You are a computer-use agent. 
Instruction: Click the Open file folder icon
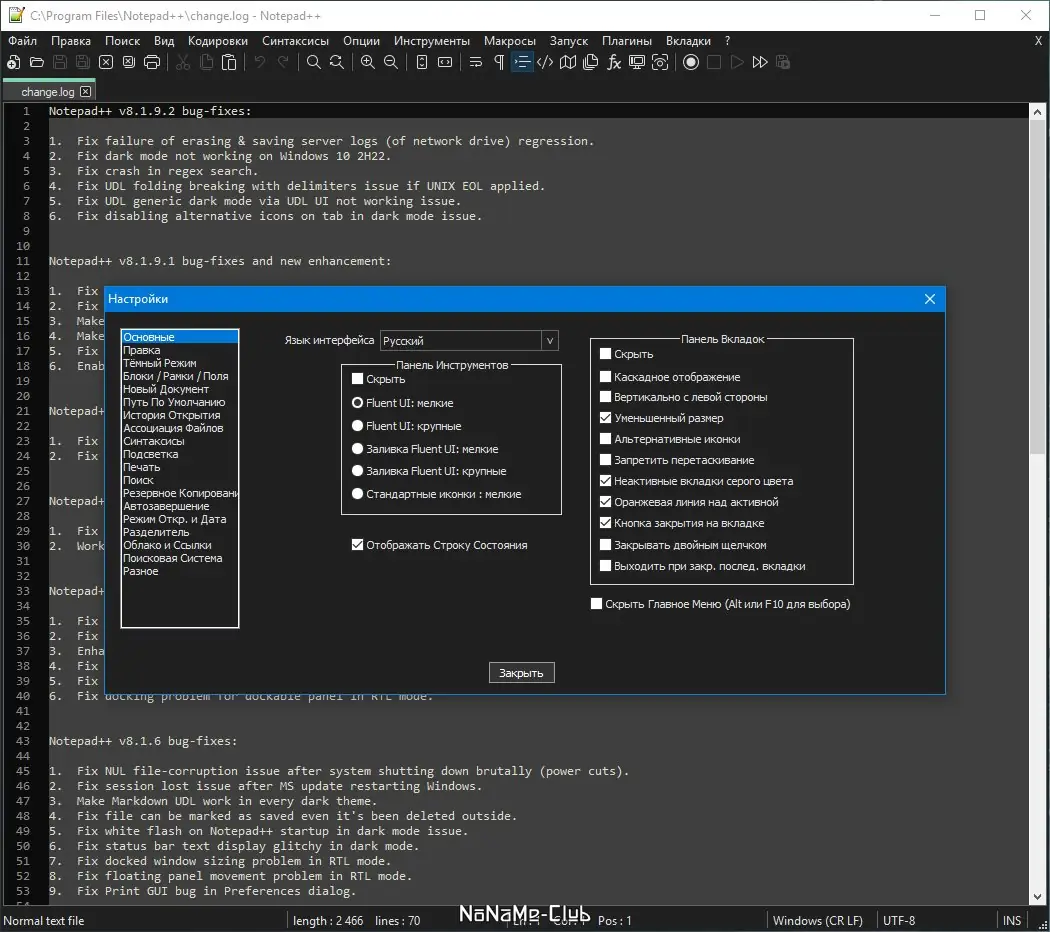point(37,62)
